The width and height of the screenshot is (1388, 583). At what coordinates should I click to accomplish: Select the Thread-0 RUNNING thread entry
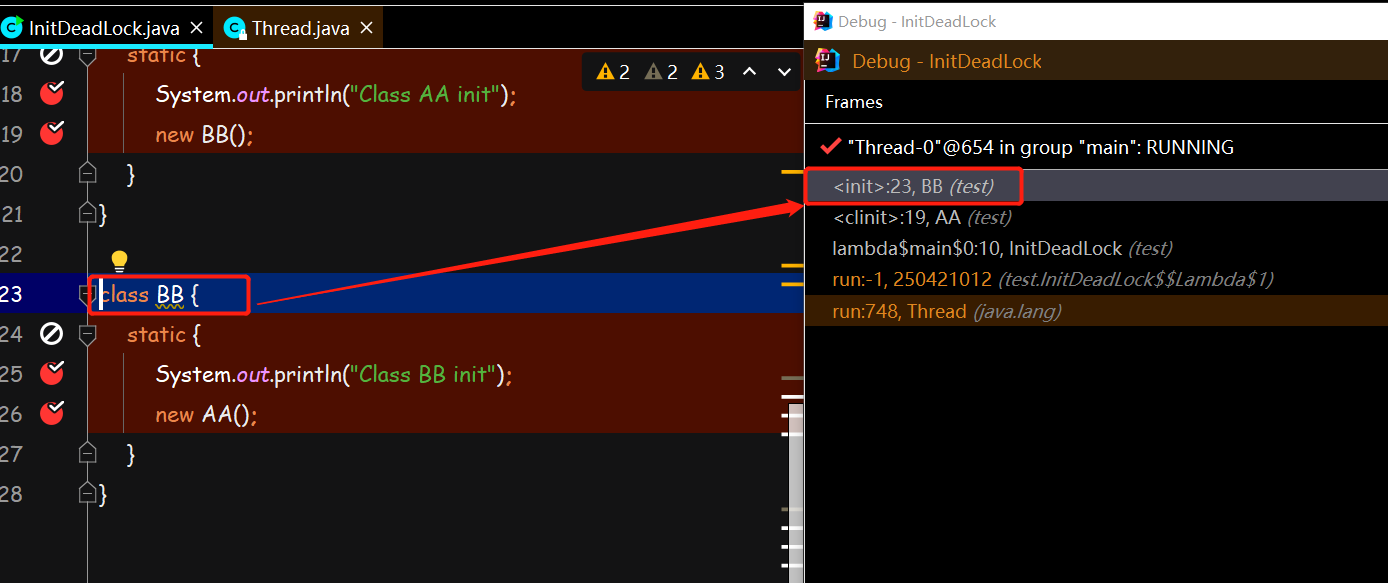(1096, 147)
